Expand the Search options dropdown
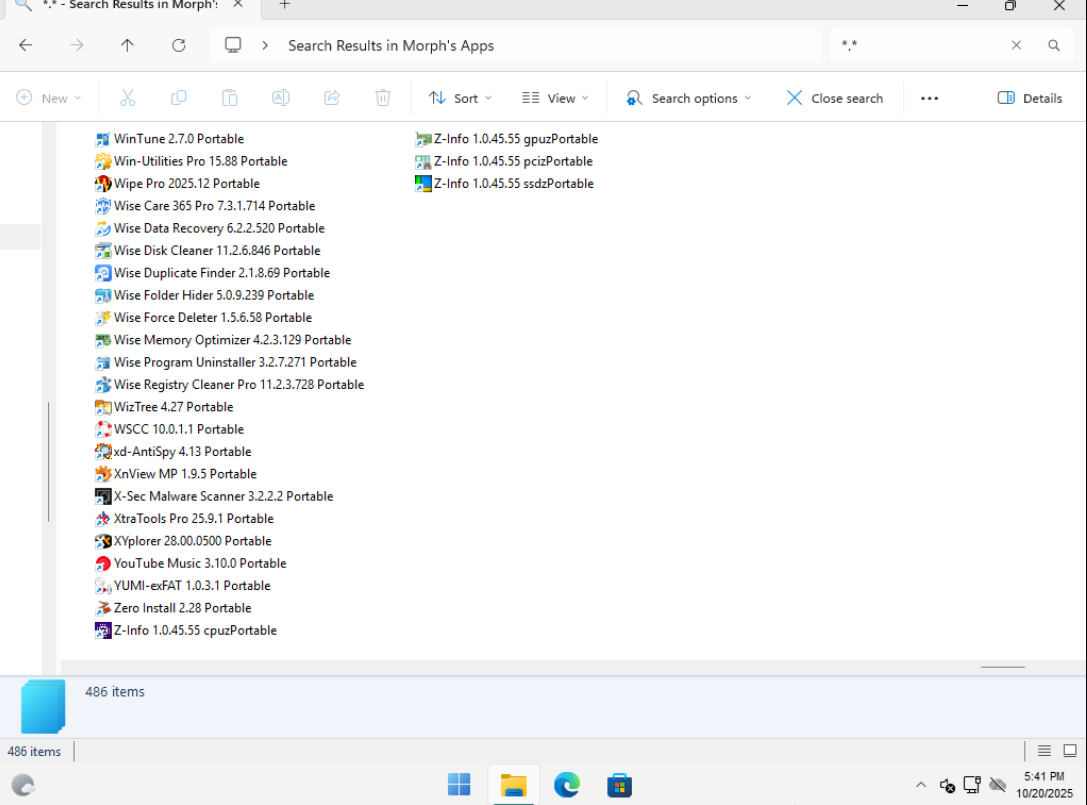Screen dimensions: 1087x805 point(688,98)
